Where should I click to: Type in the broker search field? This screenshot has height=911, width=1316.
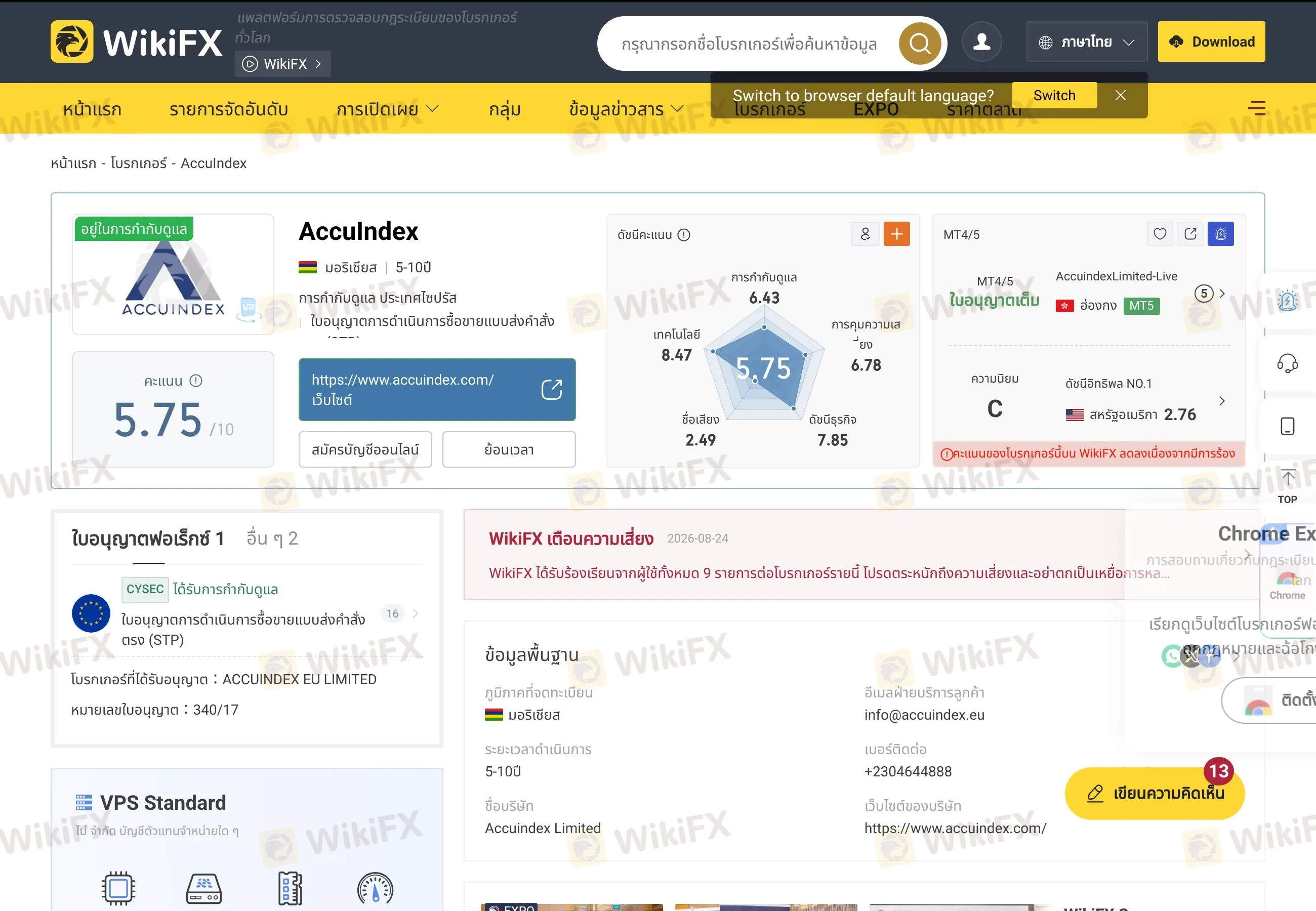pos(749,44)
